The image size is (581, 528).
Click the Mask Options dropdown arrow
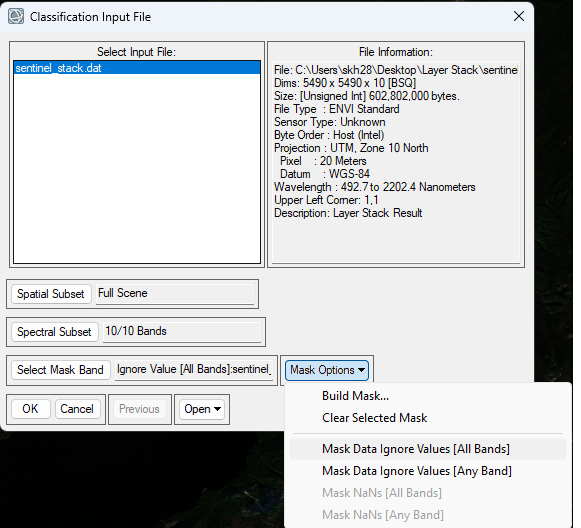[x=361, y=370]
